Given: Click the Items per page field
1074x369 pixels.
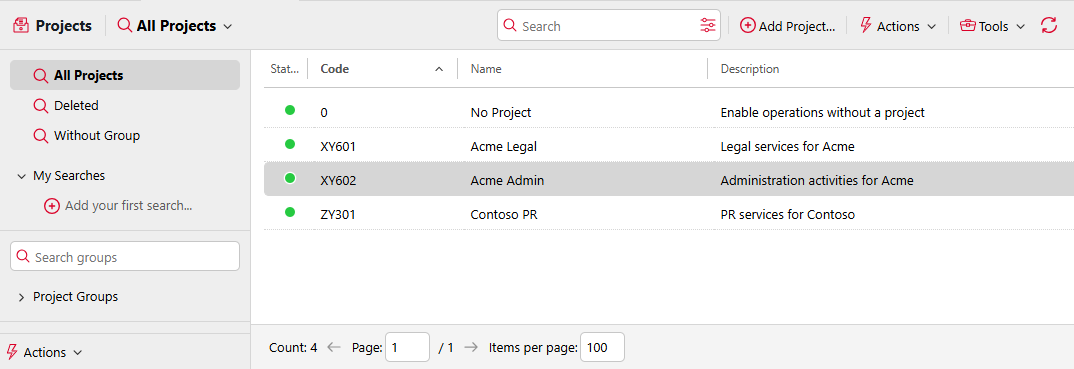Looking at the screenshot, I should (x=602, y=347).
